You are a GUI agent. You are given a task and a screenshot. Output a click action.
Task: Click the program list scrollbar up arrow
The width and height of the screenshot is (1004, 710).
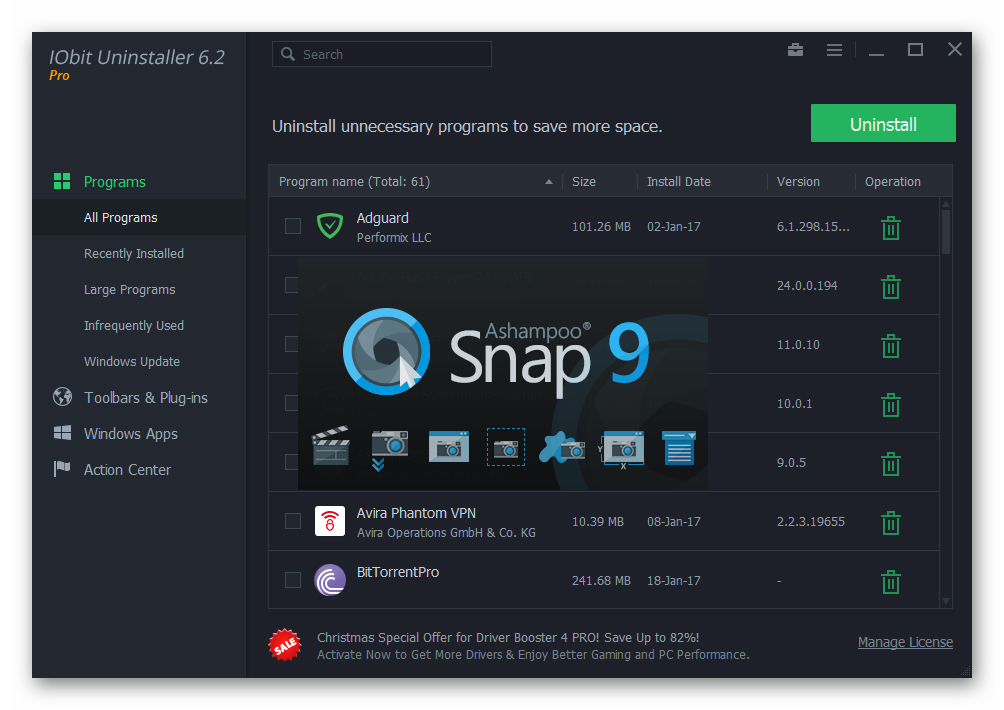tap(946, 204)
